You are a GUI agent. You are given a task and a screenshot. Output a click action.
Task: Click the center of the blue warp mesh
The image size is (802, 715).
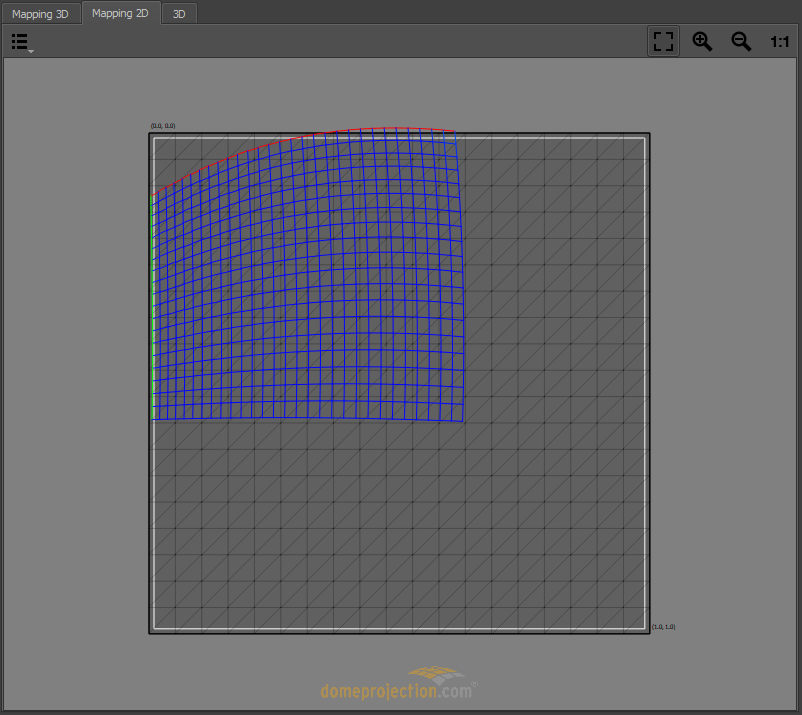(308, 280)
